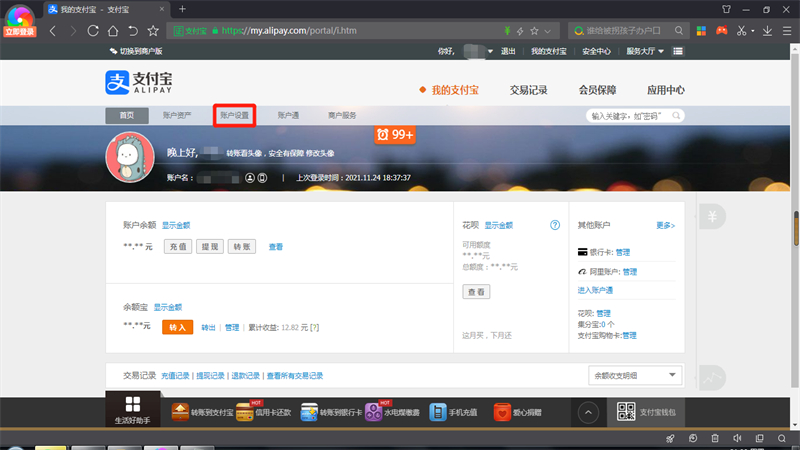Focus the keyword search input field
800x450 pixels.
point(631,116)
